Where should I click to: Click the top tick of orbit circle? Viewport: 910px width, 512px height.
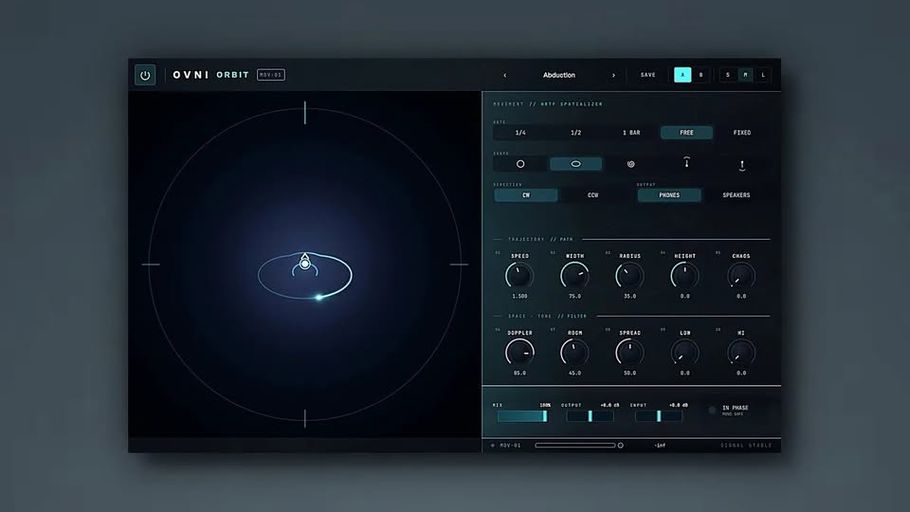[305, 113]
